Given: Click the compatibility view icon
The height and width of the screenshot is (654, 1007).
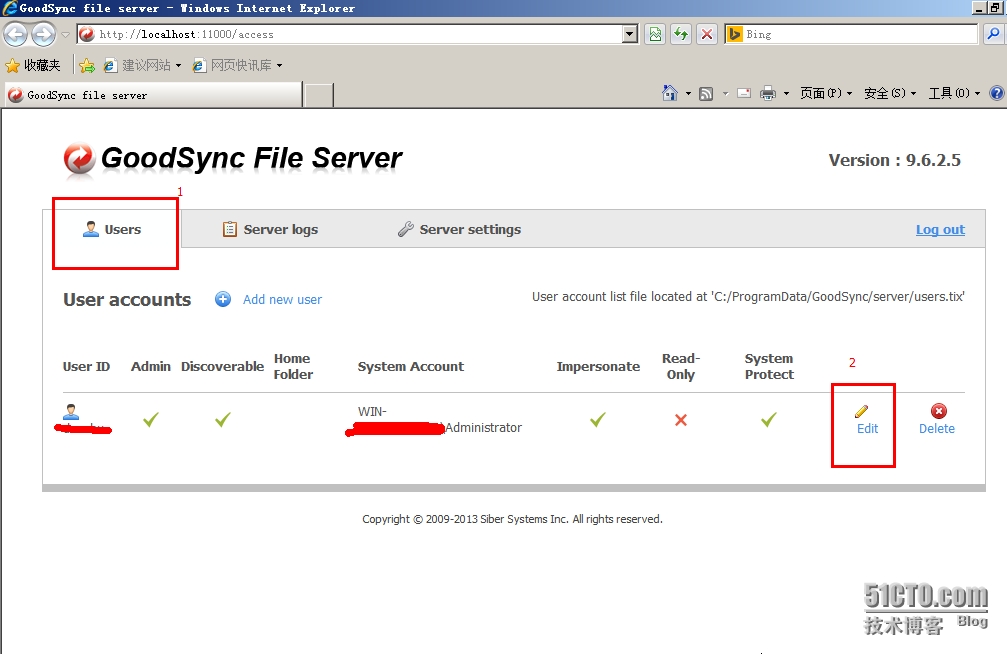Looking at the screenshot, I should [655, 34].
